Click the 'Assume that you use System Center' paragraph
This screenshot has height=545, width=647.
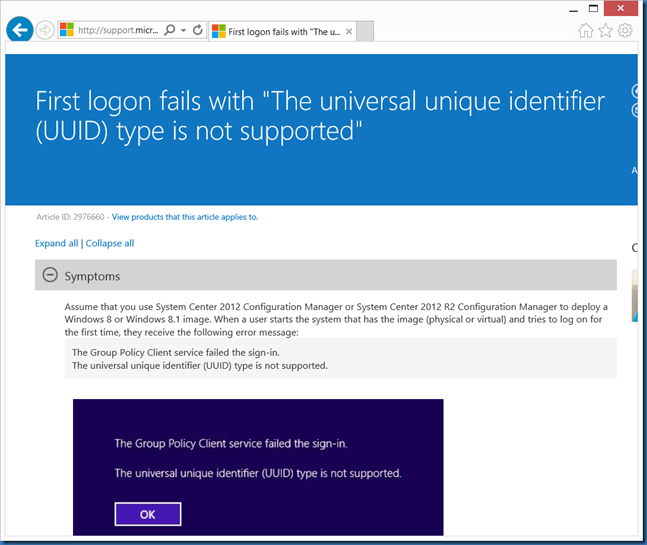point(336,319)
